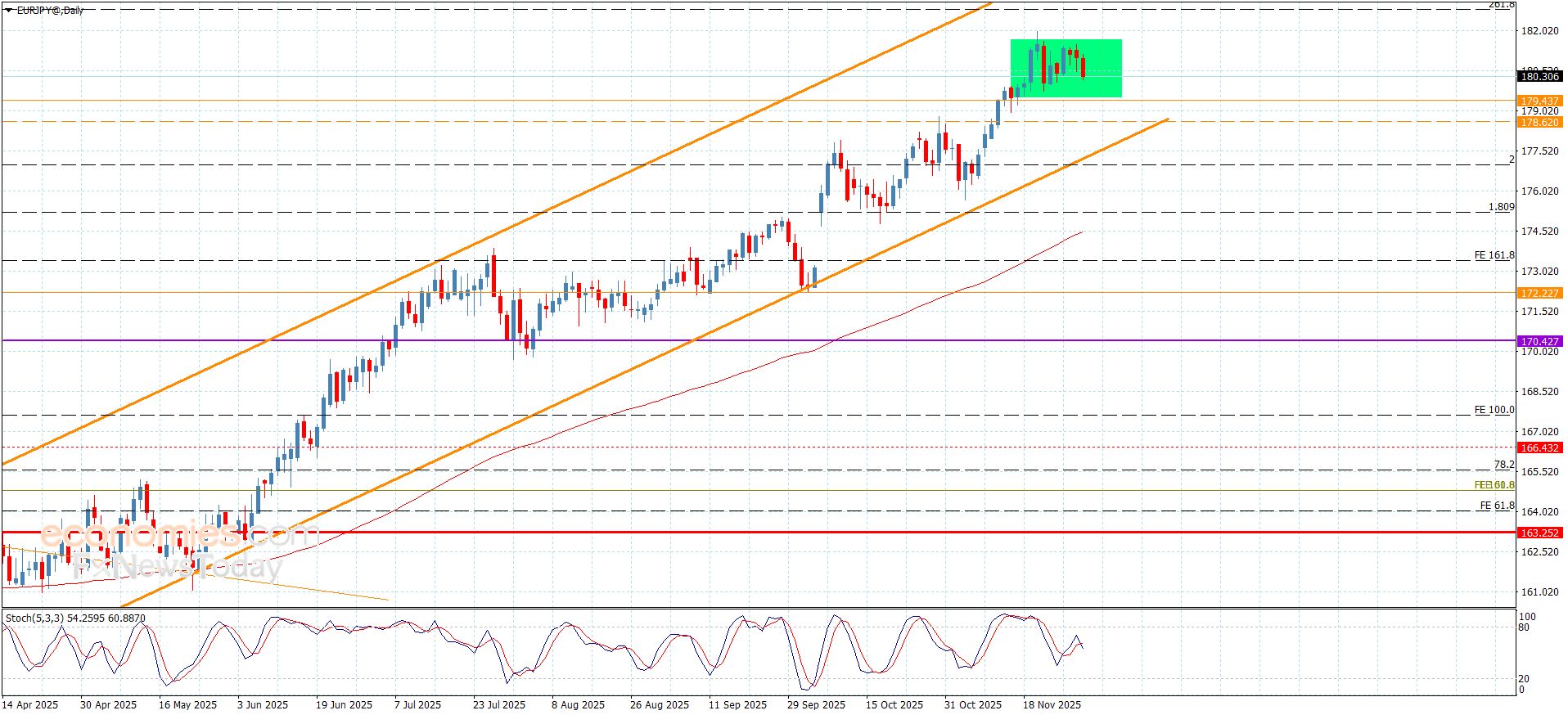Select the FE 61.8 Fibonacci level label
Viewport: 1568px width, 715px height.
(x=1496, y=506)
